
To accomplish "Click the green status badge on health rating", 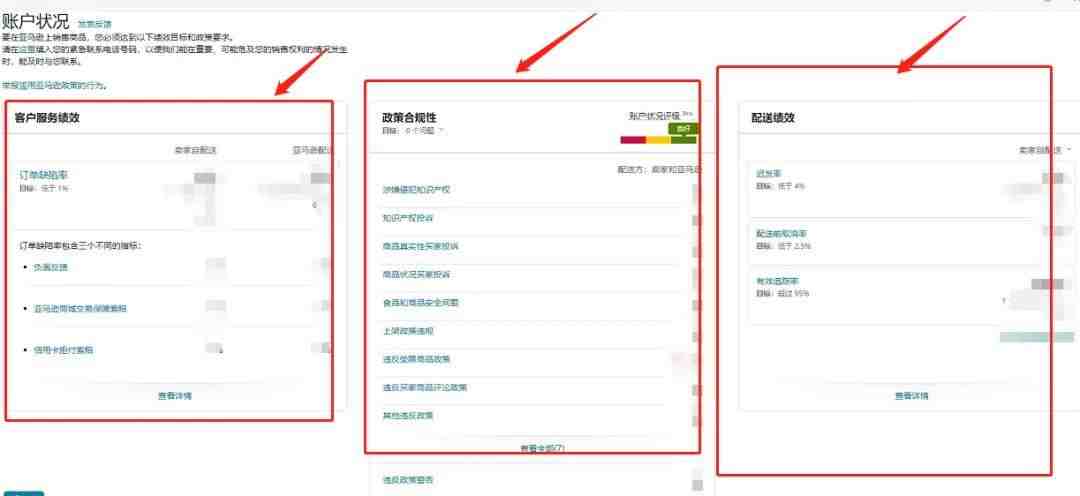I will 683,129.
